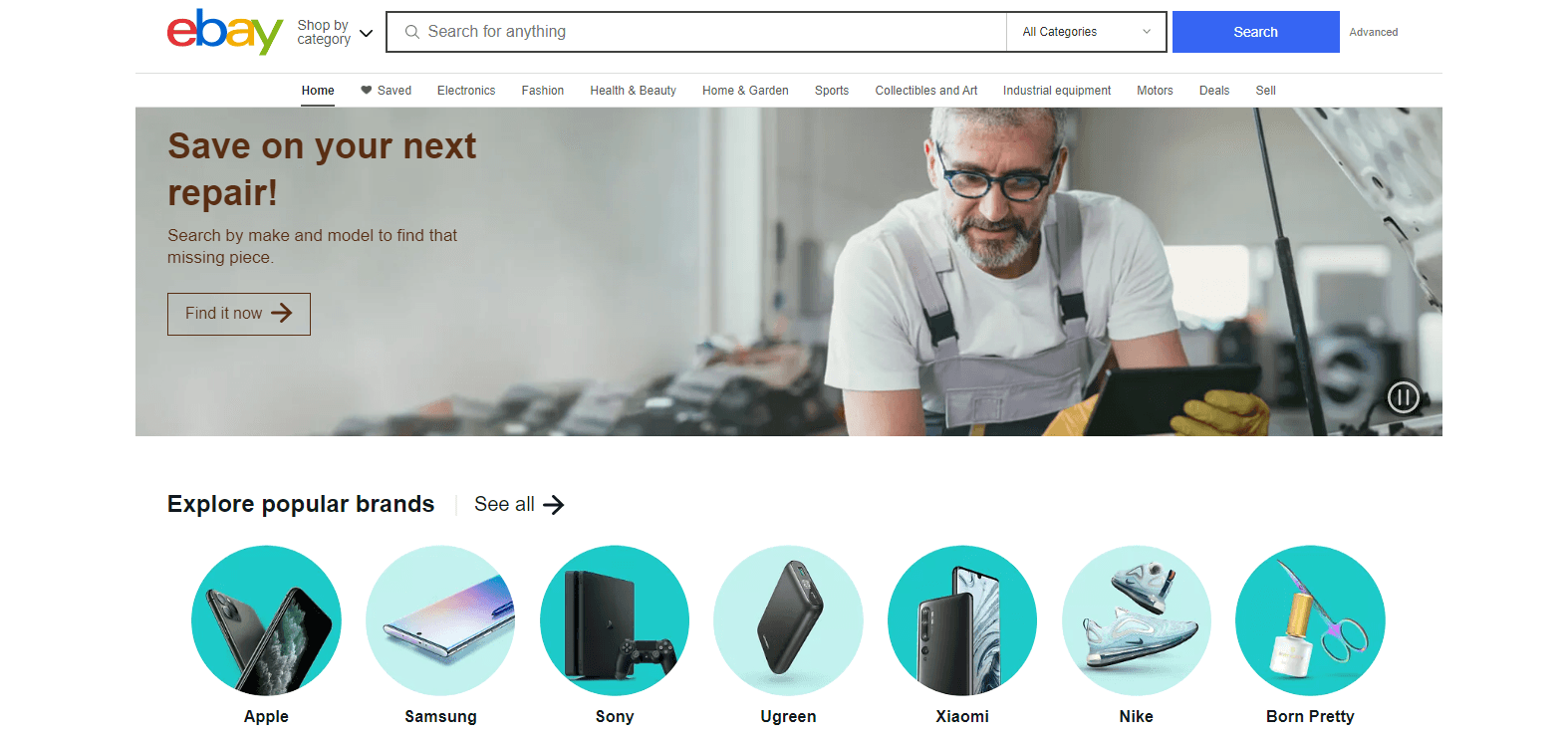The image size is (1568, 738).
Task: Open the Samsung brand image
Action: (x=440, y=620)
